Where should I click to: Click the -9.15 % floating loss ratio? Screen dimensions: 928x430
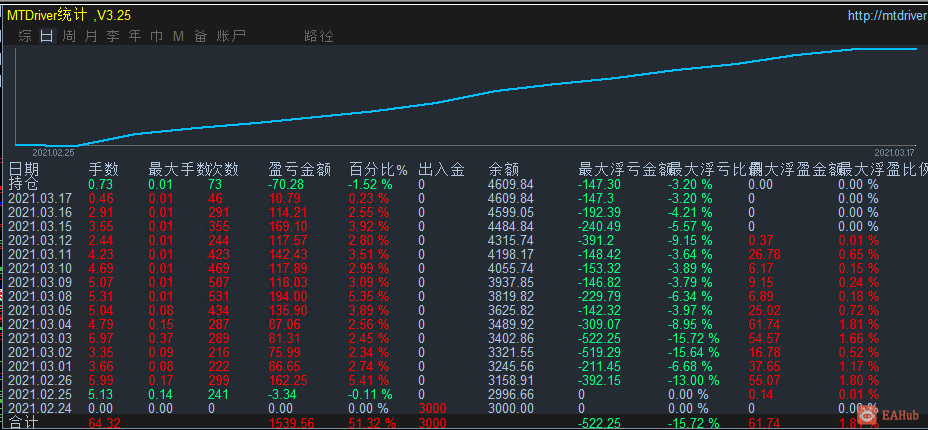click(x=689, y=240)
